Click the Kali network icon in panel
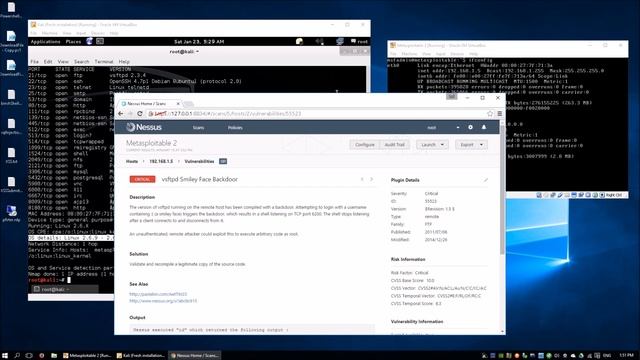This screenshot has height=360, width=640. pyautogui.click(x=340, y=41)
